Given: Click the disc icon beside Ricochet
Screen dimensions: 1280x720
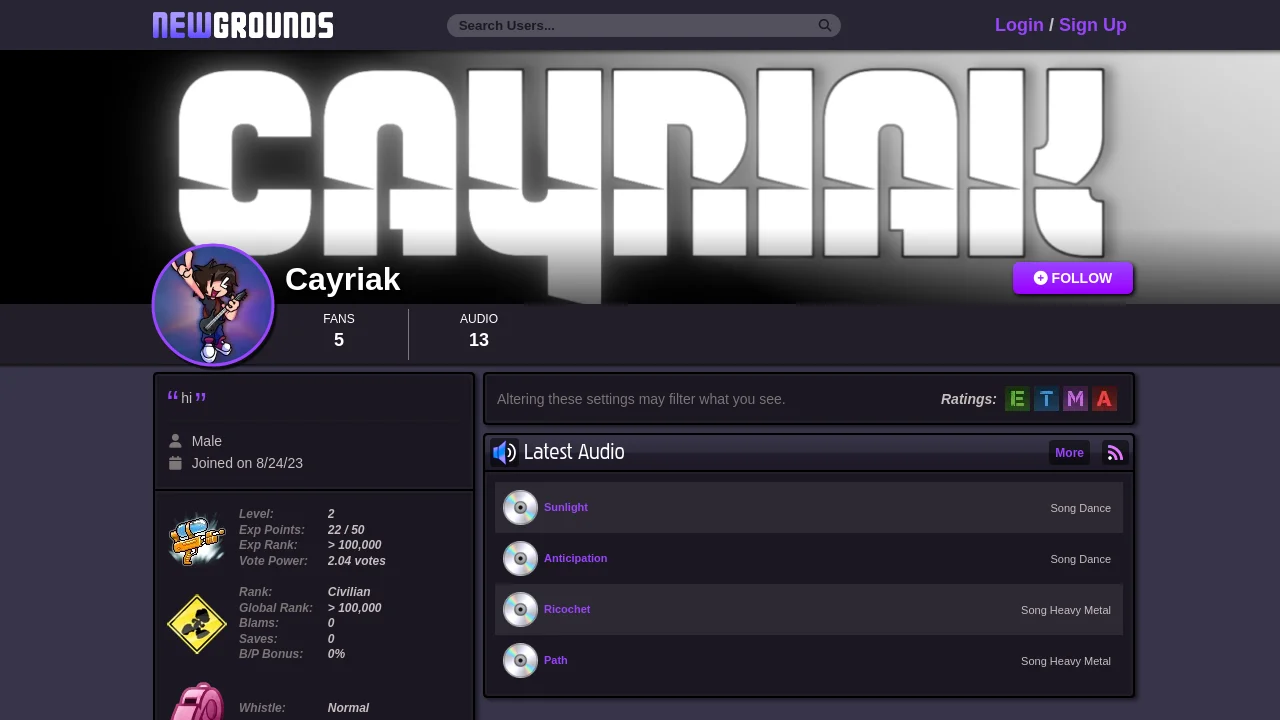Looking at the screenshot, I should point(520,609).
